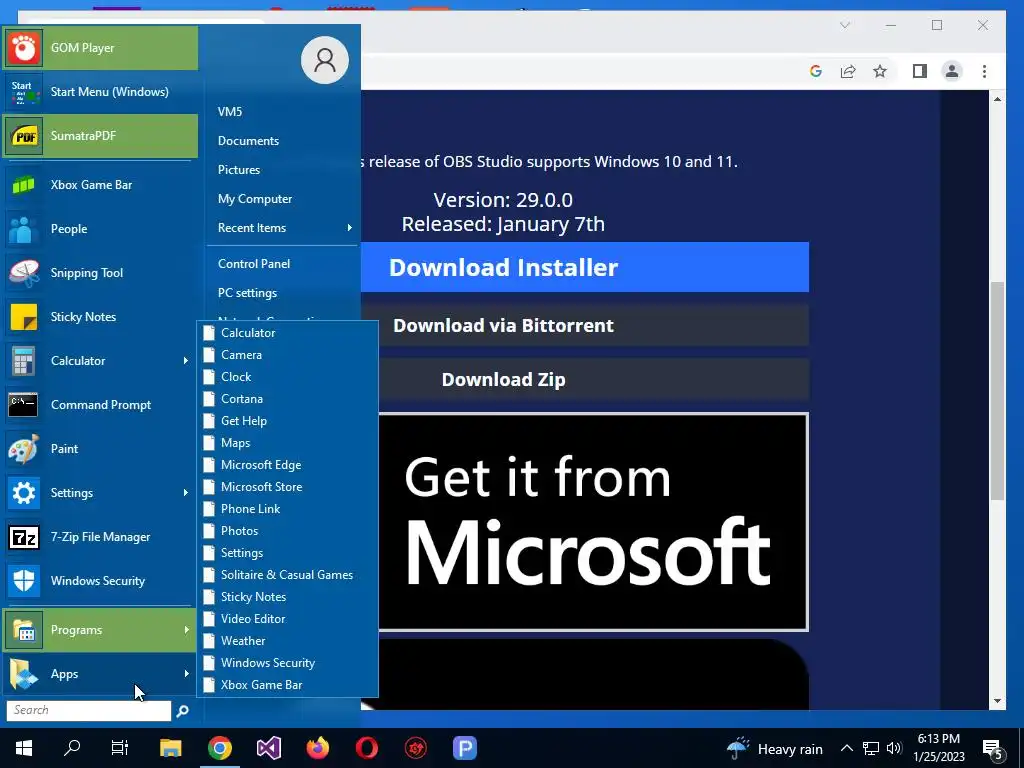Launch Opera from the taskbar
Image resolution: width=1024 pixels, height=768 pixels.
[367, 748]
